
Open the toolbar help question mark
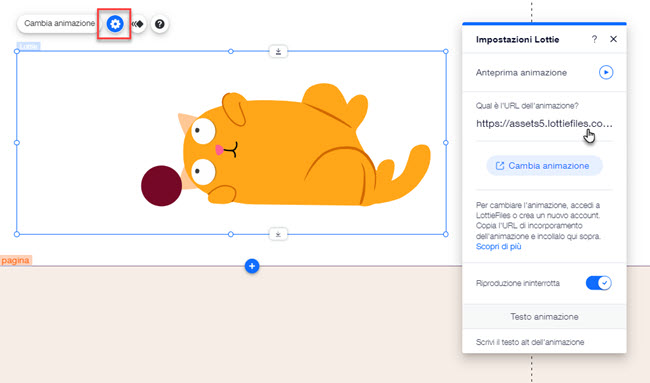(x=160, y=24)
